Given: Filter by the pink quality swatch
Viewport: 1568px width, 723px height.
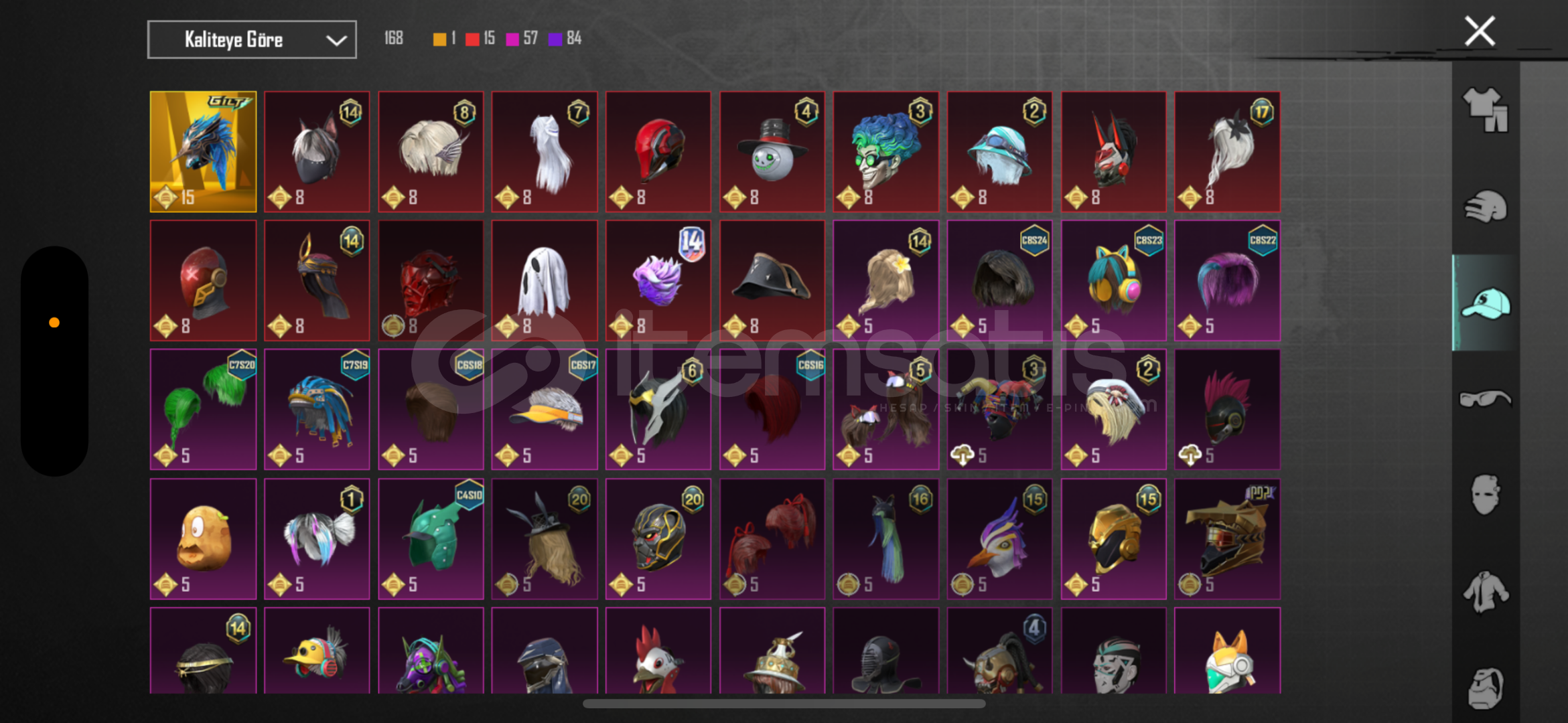Looking at the screenshot, I should pyautogui.click(x=512, y=39).
